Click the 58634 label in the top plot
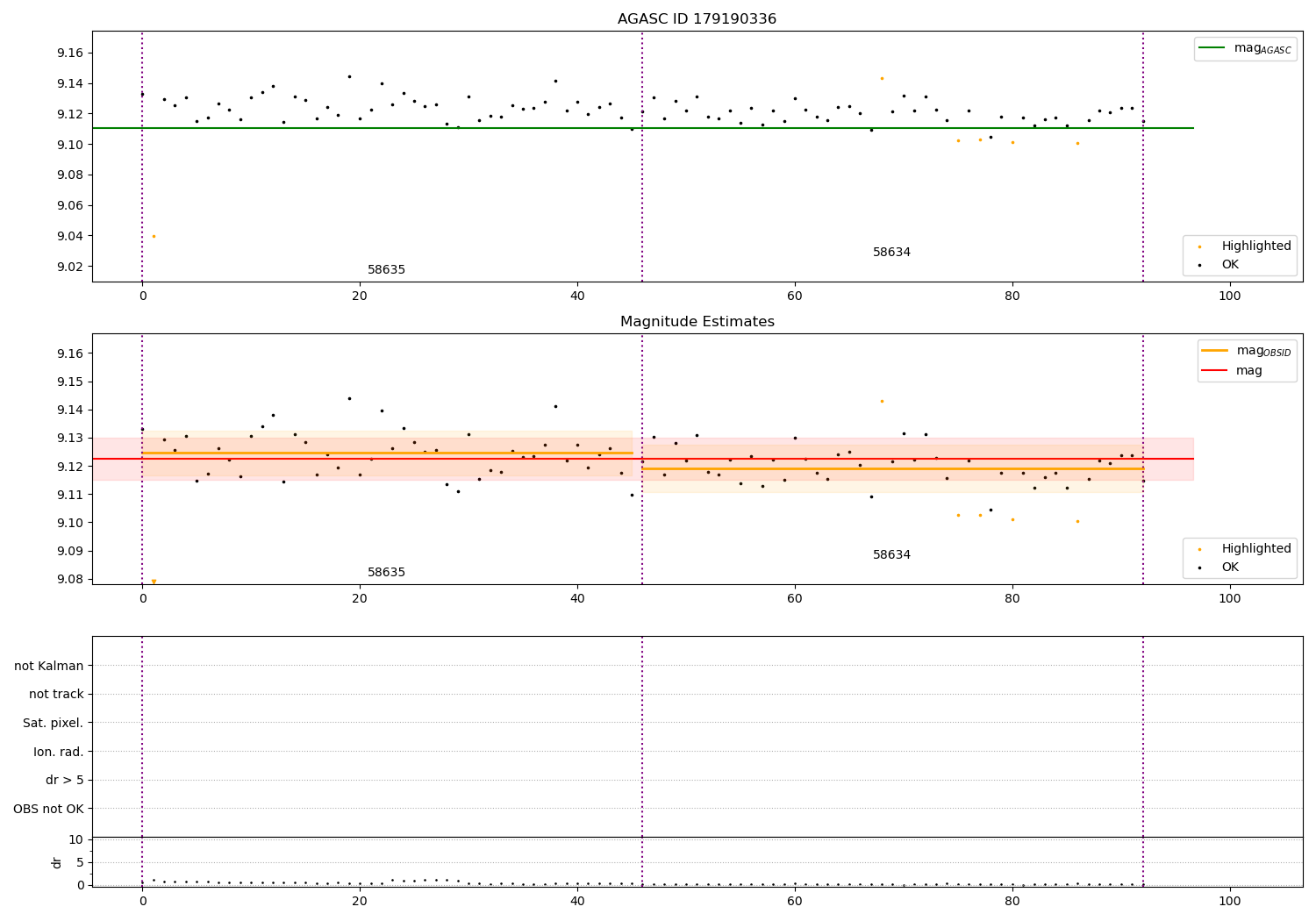The width and height of the screenshot is (1316, 921). pyautogui.click(x=891, y=253)
